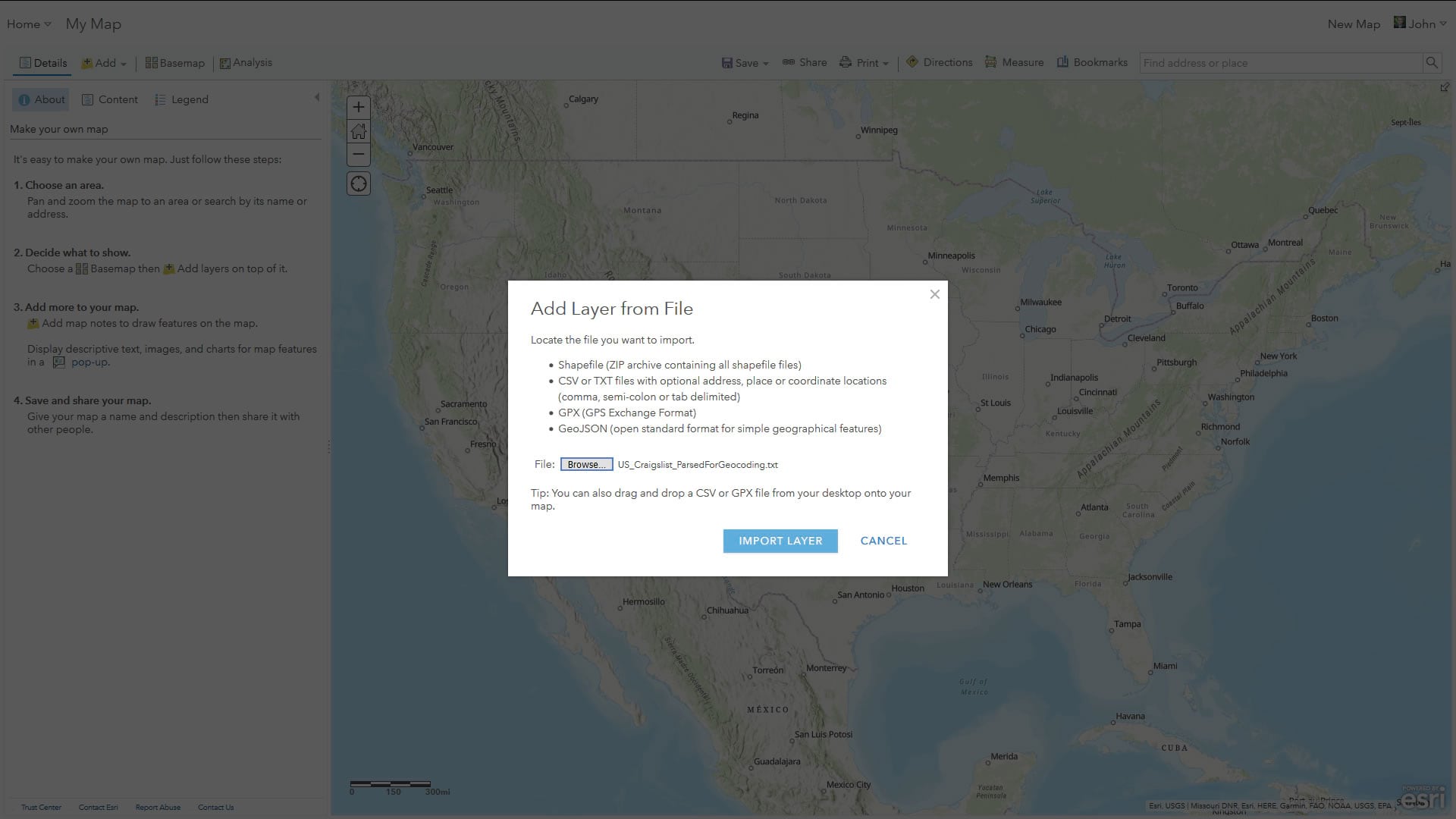Click the search magnifier icon

click(1431, 63)
